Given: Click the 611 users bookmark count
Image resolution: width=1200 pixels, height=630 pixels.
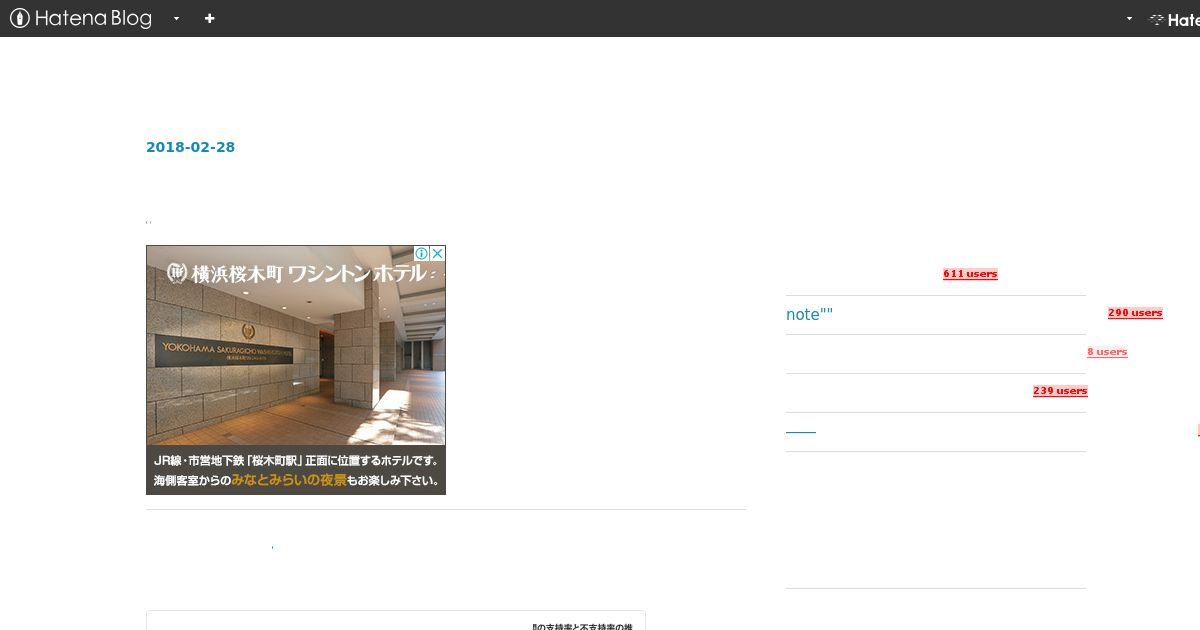Looking at the screenshot, I should click(970, 274).
